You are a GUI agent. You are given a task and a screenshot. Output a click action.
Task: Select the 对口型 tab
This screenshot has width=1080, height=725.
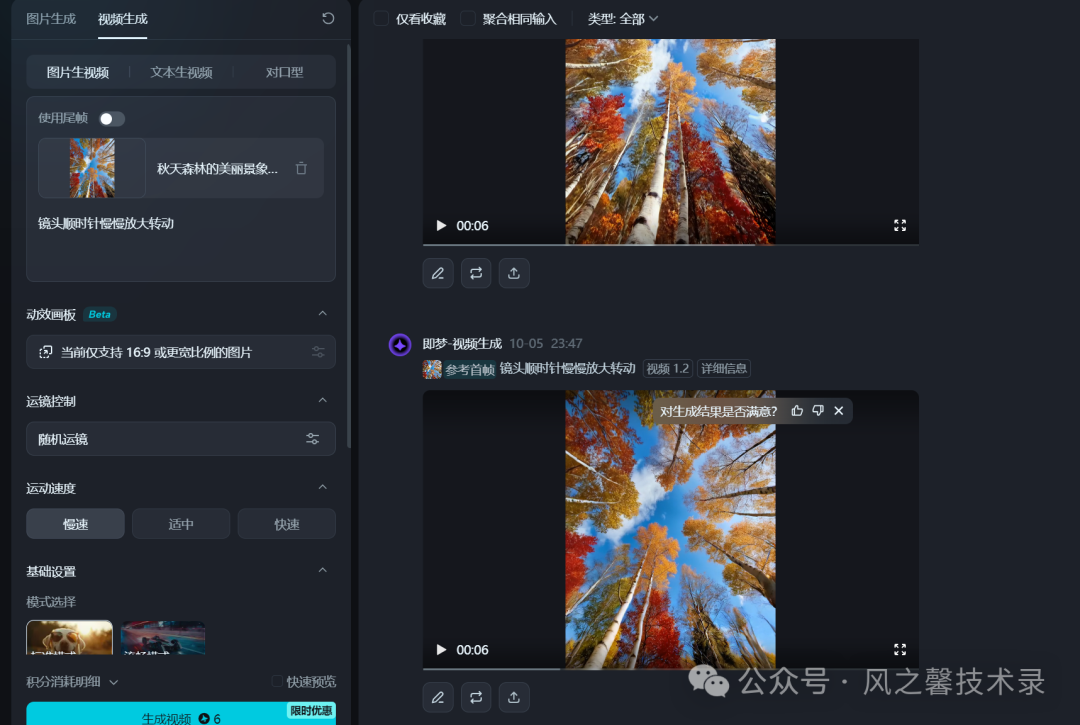click(284, 72)
